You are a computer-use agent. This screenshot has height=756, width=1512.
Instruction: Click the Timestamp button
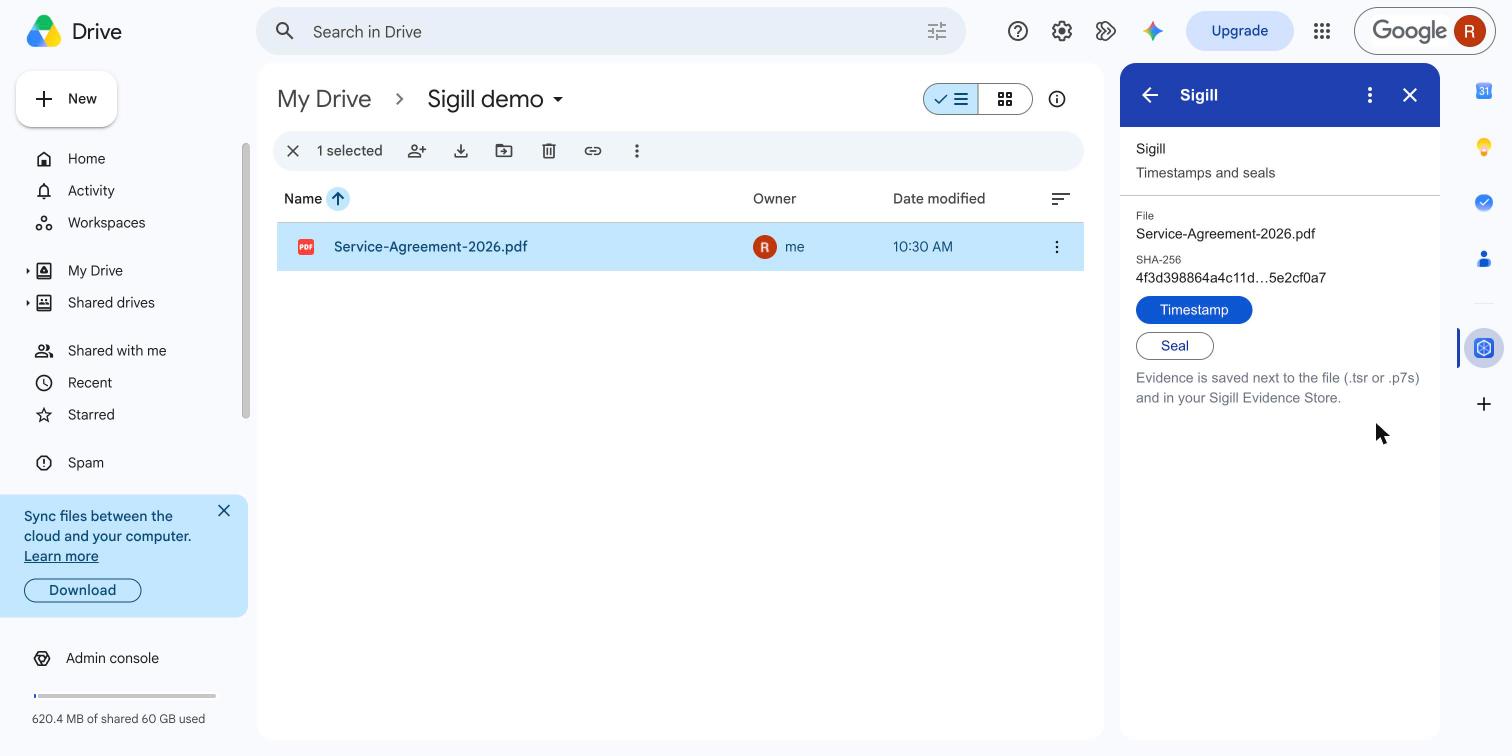pyautogui.click(x=1194, y=310)
